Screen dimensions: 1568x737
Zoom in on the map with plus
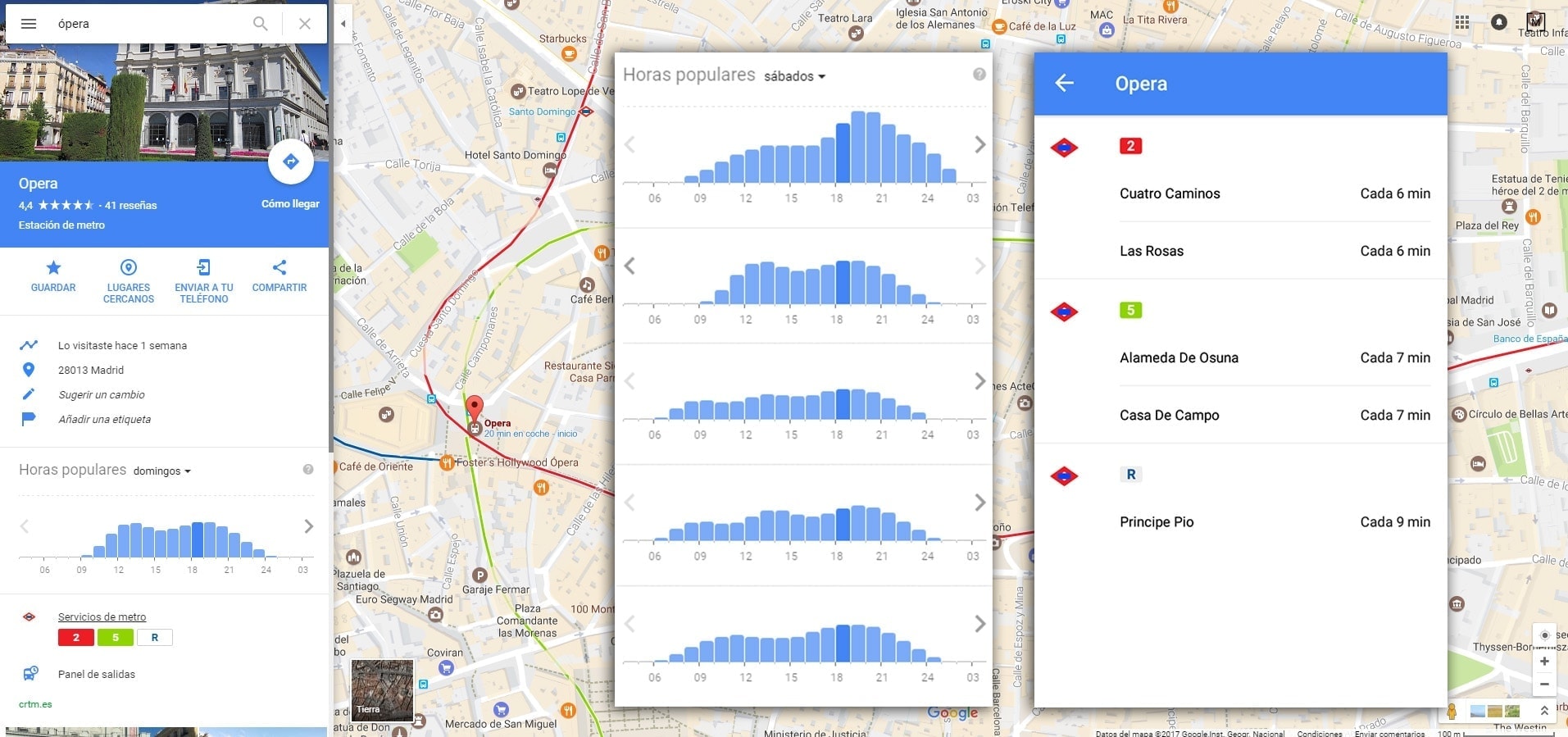pos(1544,662)
